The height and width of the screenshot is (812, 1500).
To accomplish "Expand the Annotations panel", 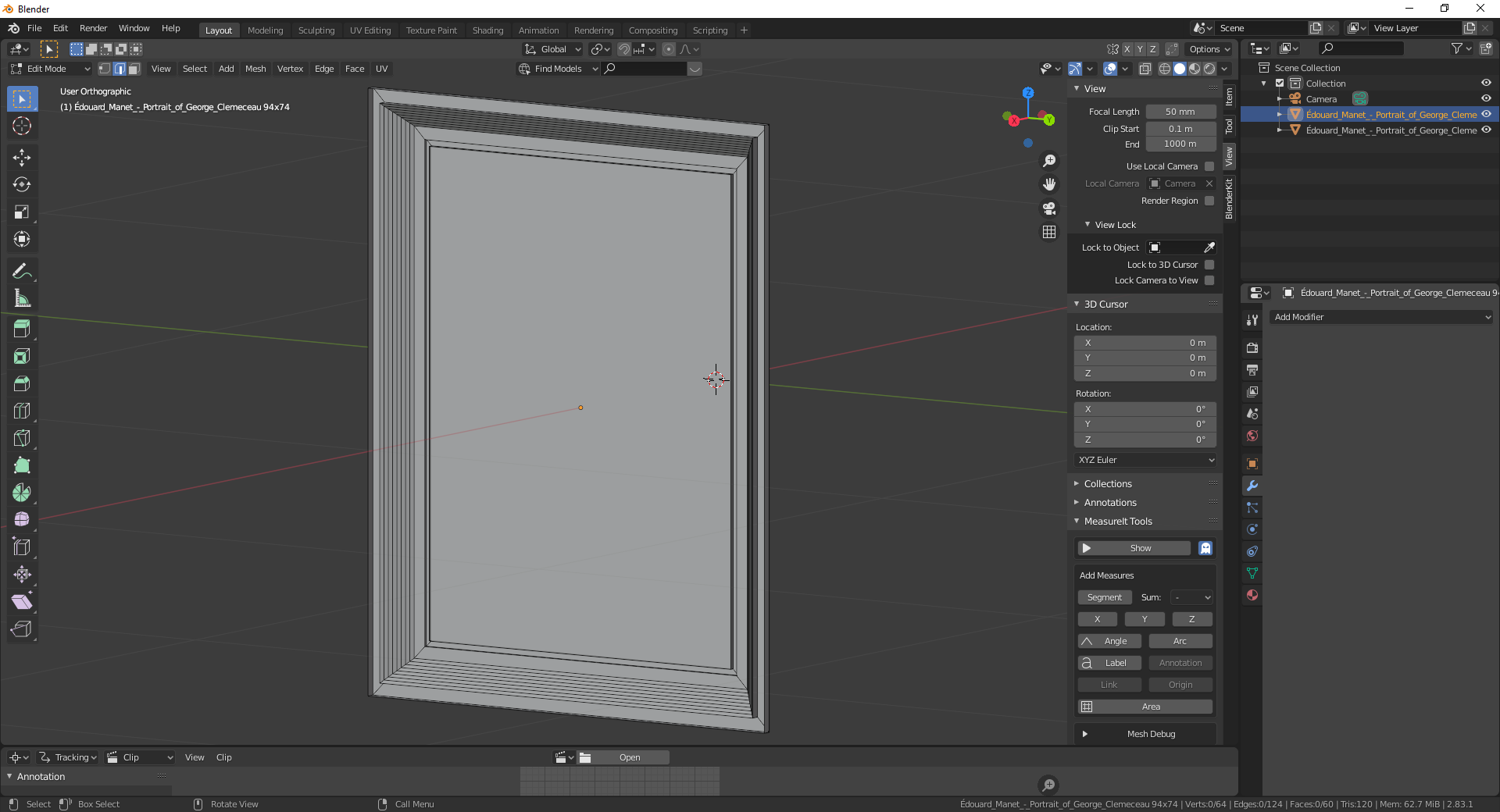I will (x=1109, y=503).
